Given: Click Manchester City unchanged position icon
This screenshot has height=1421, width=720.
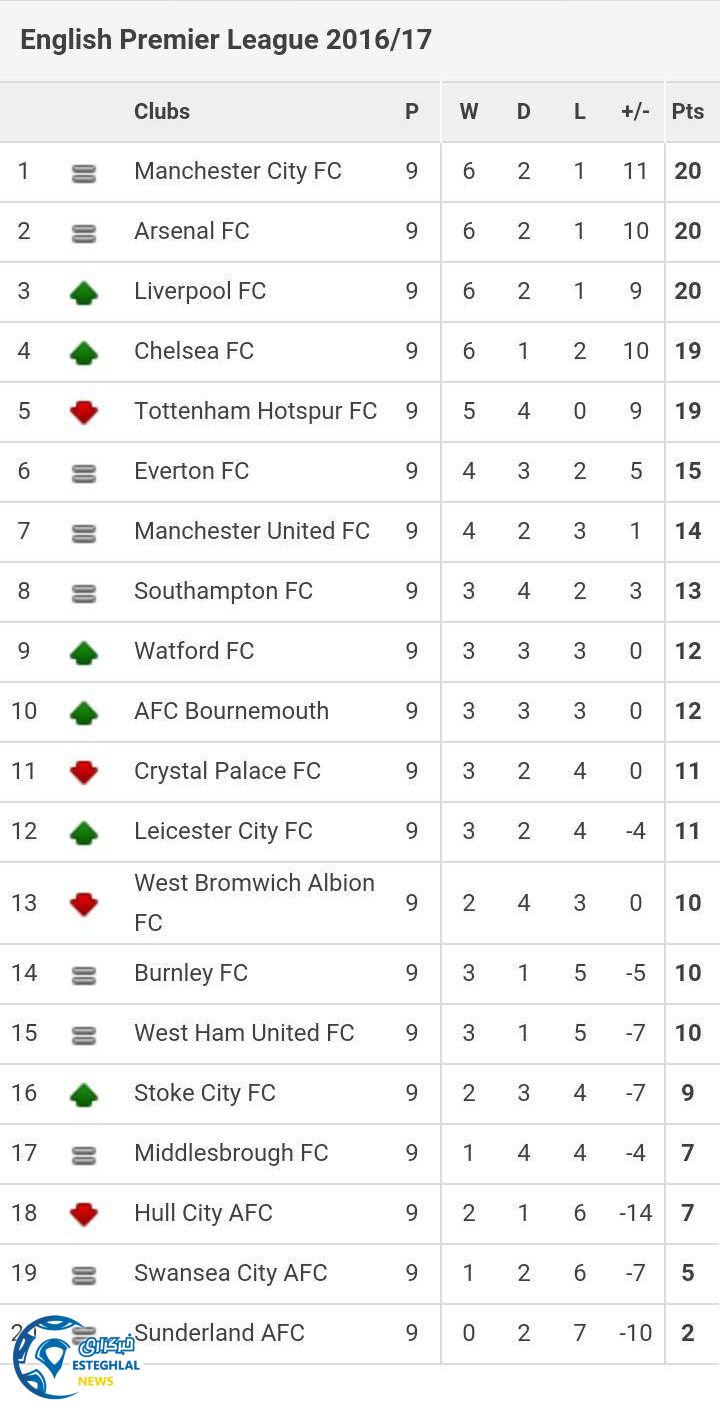Looking at the screenshot, I should pyautogui.click(x=84, y=173).
